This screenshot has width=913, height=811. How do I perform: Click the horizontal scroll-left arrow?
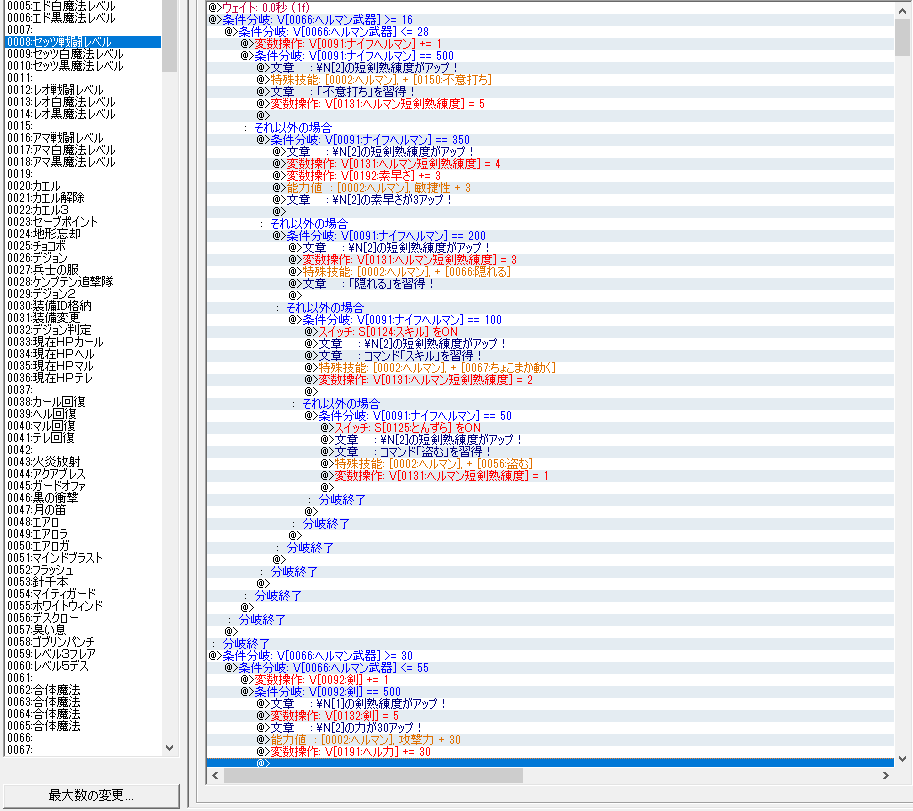pos(215,775)
